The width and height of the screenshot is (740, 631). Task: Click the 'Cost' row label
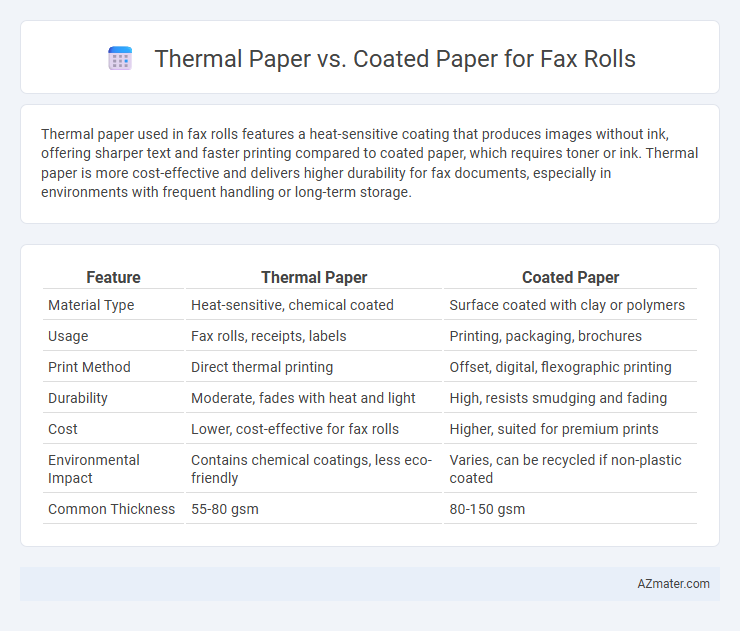point(63,429)
